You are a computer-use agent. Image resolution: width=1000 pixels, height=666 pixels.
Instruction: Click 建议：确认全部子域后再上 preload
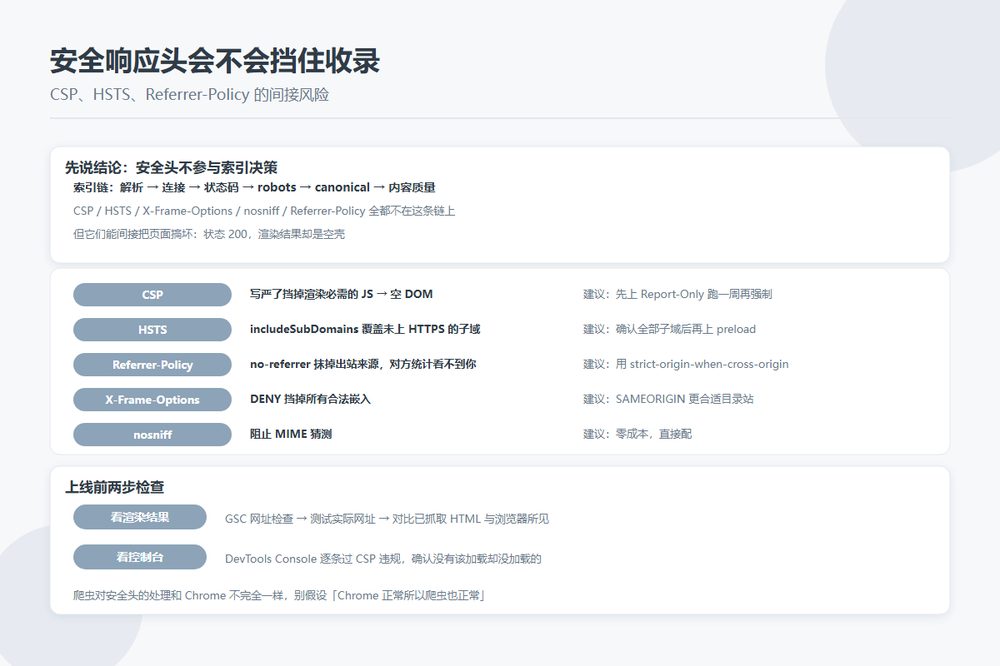pyautogui.click(x=669, y=329)
